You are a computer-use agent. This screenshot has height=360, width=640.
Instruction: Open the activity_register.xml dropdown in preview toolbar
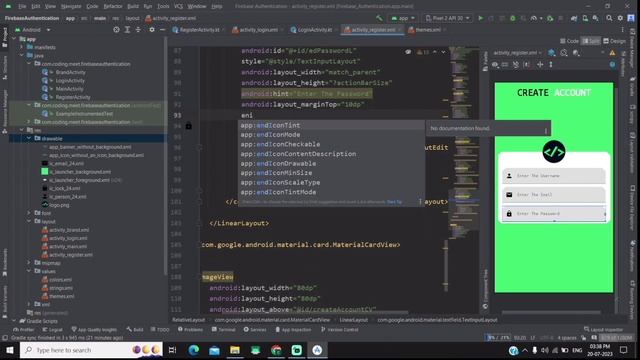coord(517,53)
